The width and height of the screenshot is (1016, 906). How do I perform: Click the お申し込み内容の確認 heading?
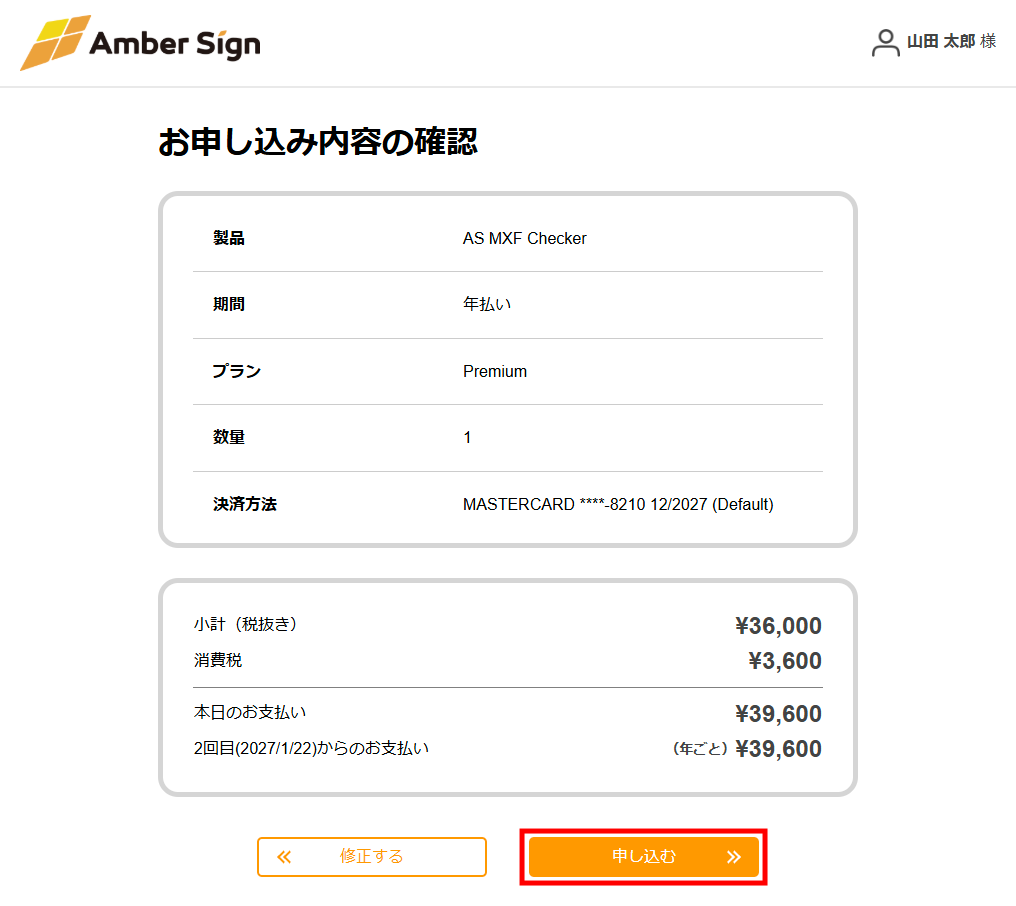321,142
